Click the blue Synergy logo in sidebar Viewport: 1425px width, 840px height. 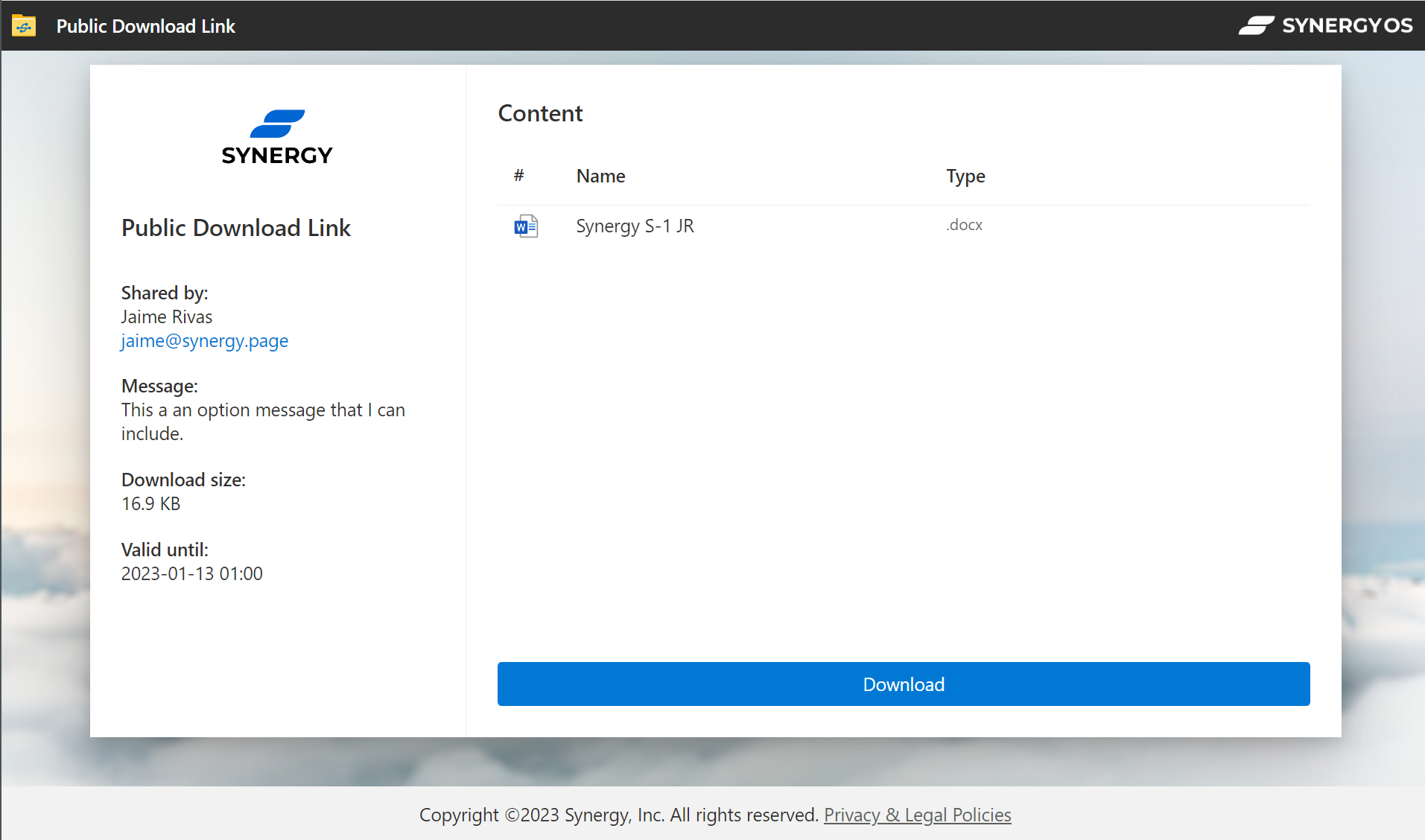pos(277,137)
